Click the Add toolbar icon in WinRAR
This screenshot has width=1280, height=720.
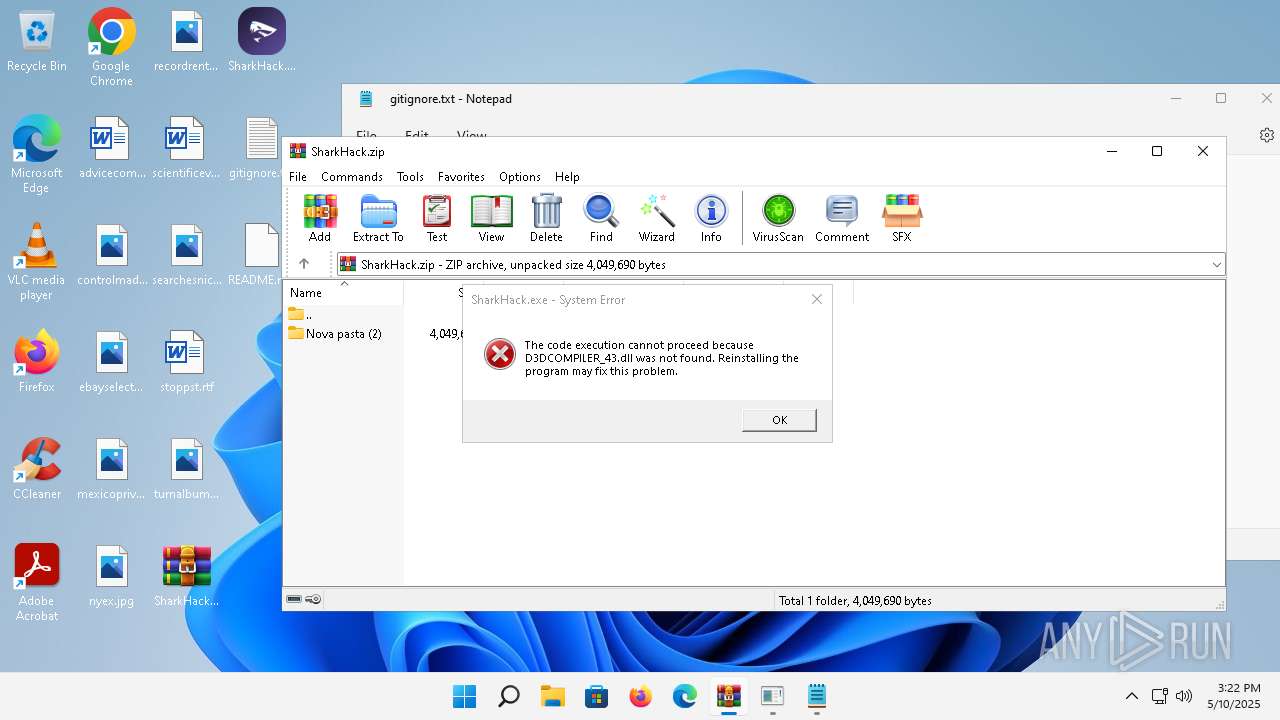(x=320, y=218)
